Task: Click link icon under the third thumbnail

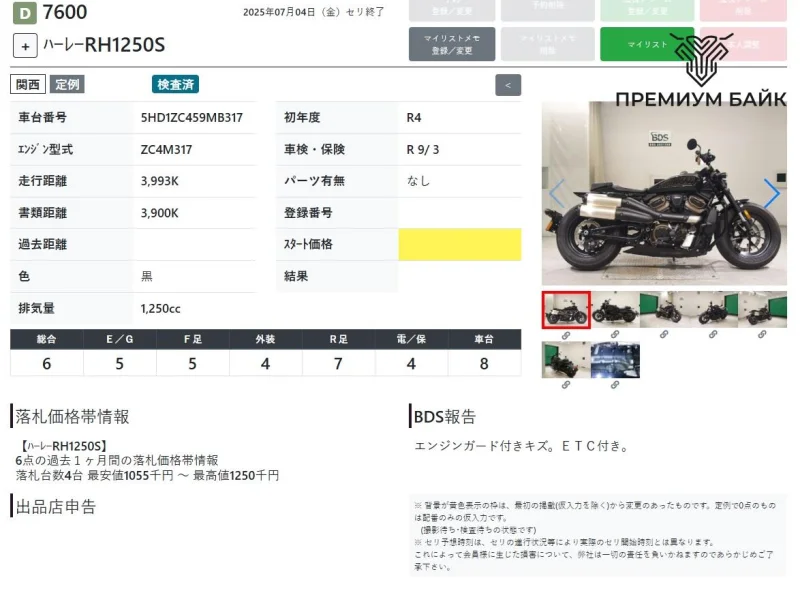Action: [x=664, y=335]
